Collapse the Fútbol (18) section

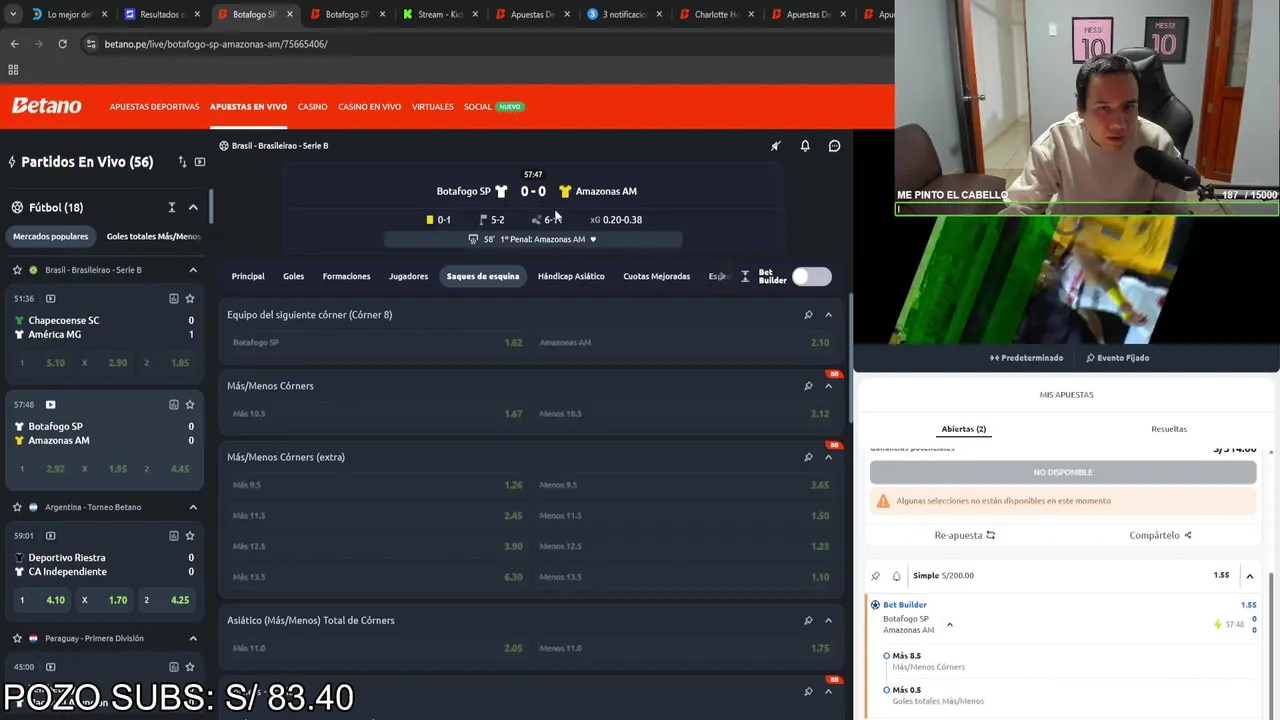click(193, 207)
